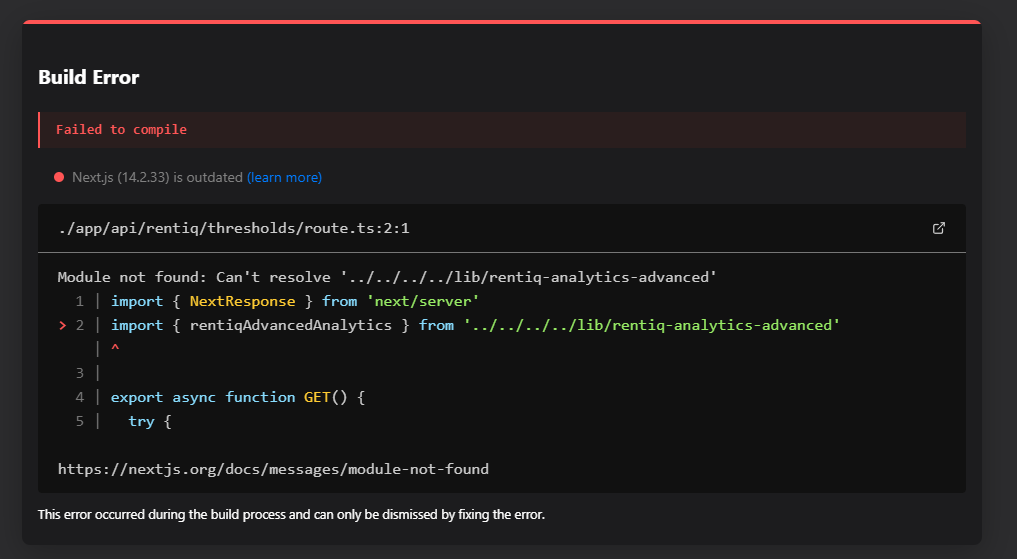
Task: Click the red caret under the import statement
Action: point(115,348)
